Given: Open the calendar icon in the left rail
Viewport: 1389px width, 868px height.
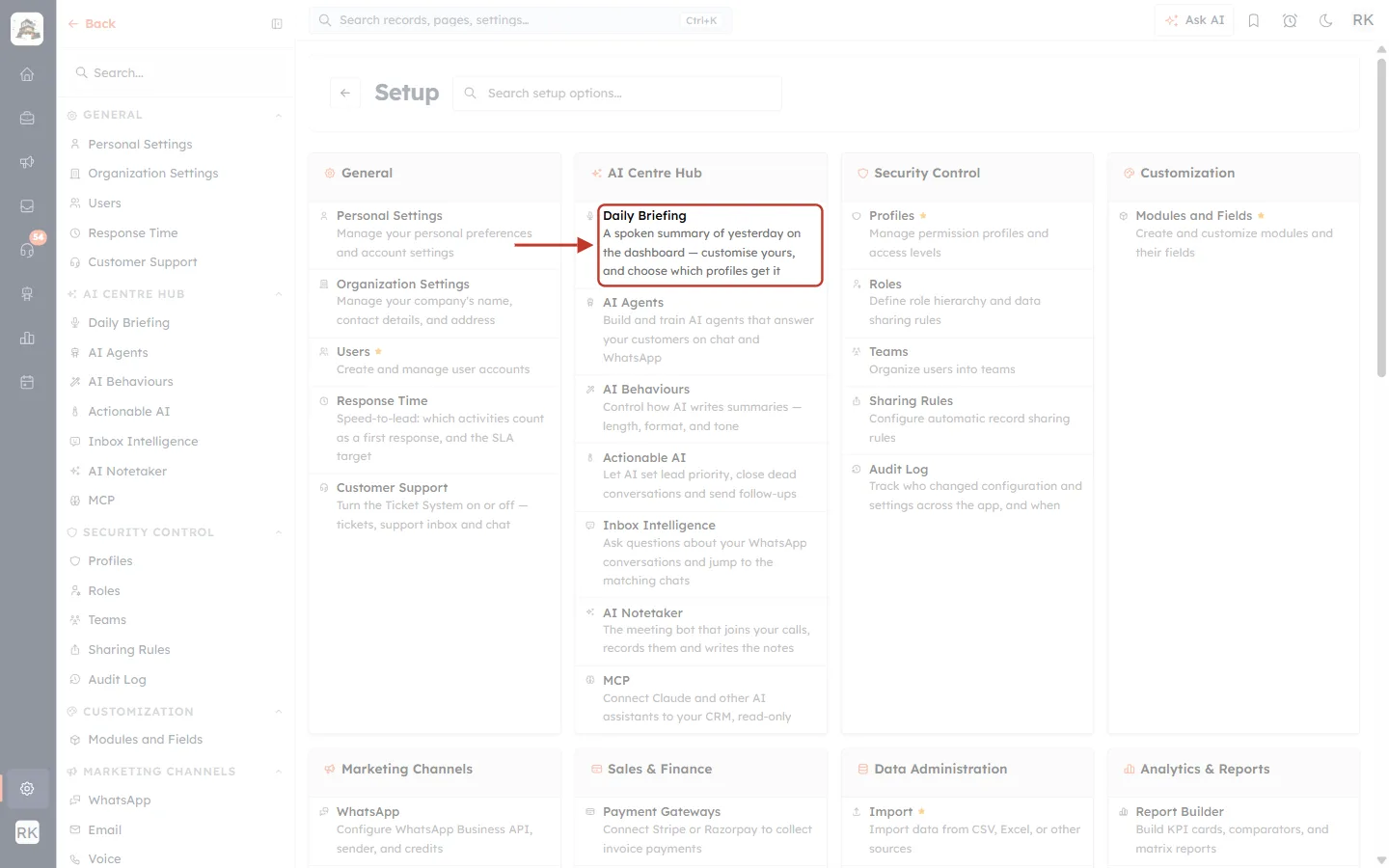Looking at the screenshot, I should [x=27, y=382].
